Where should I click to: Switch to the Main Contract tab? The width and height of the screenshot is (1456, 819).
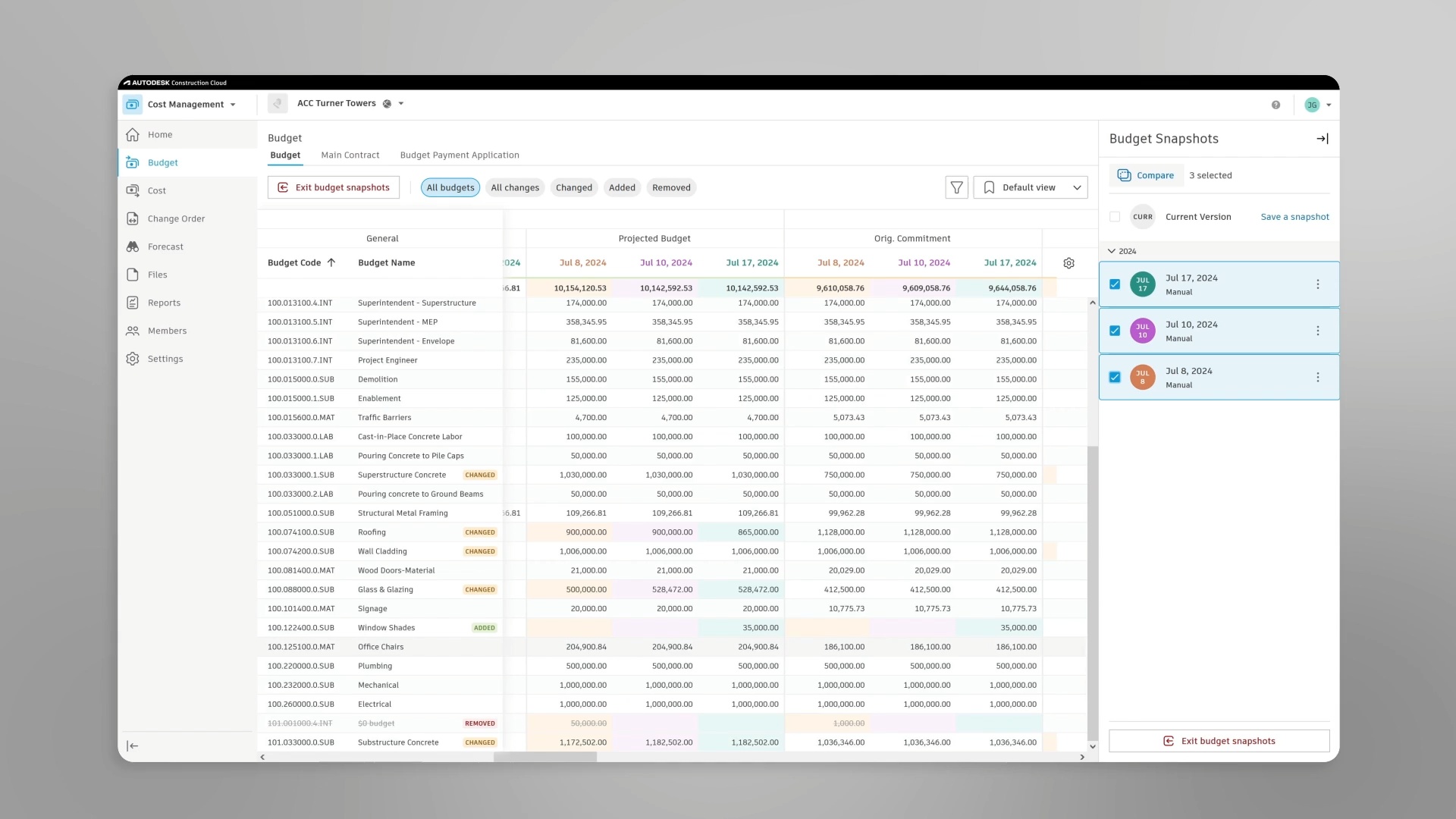(x=350, y=155)
